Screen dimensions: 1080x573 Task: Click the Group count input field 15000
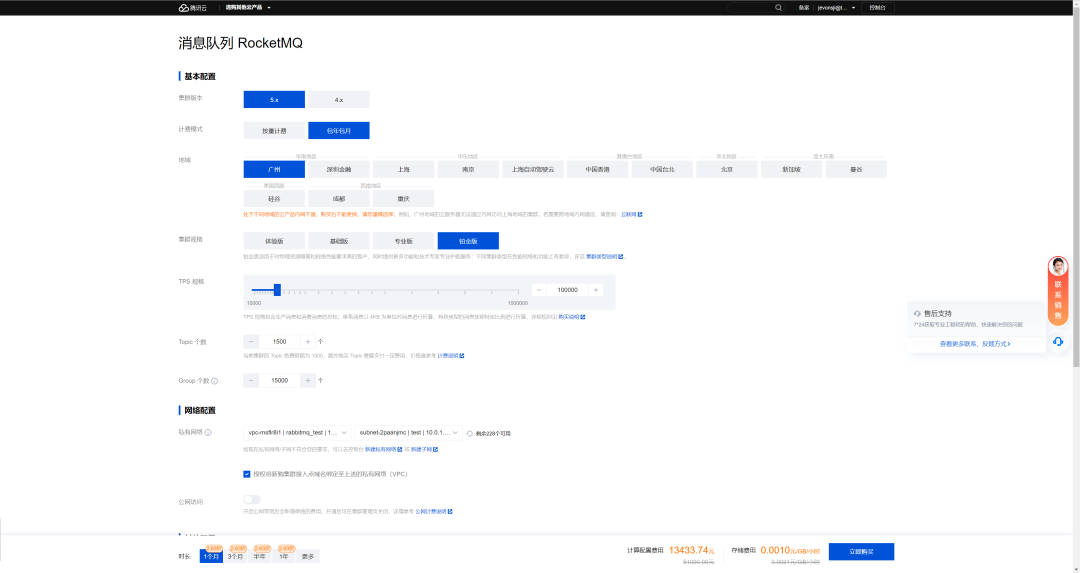click(x=280, y=380)
